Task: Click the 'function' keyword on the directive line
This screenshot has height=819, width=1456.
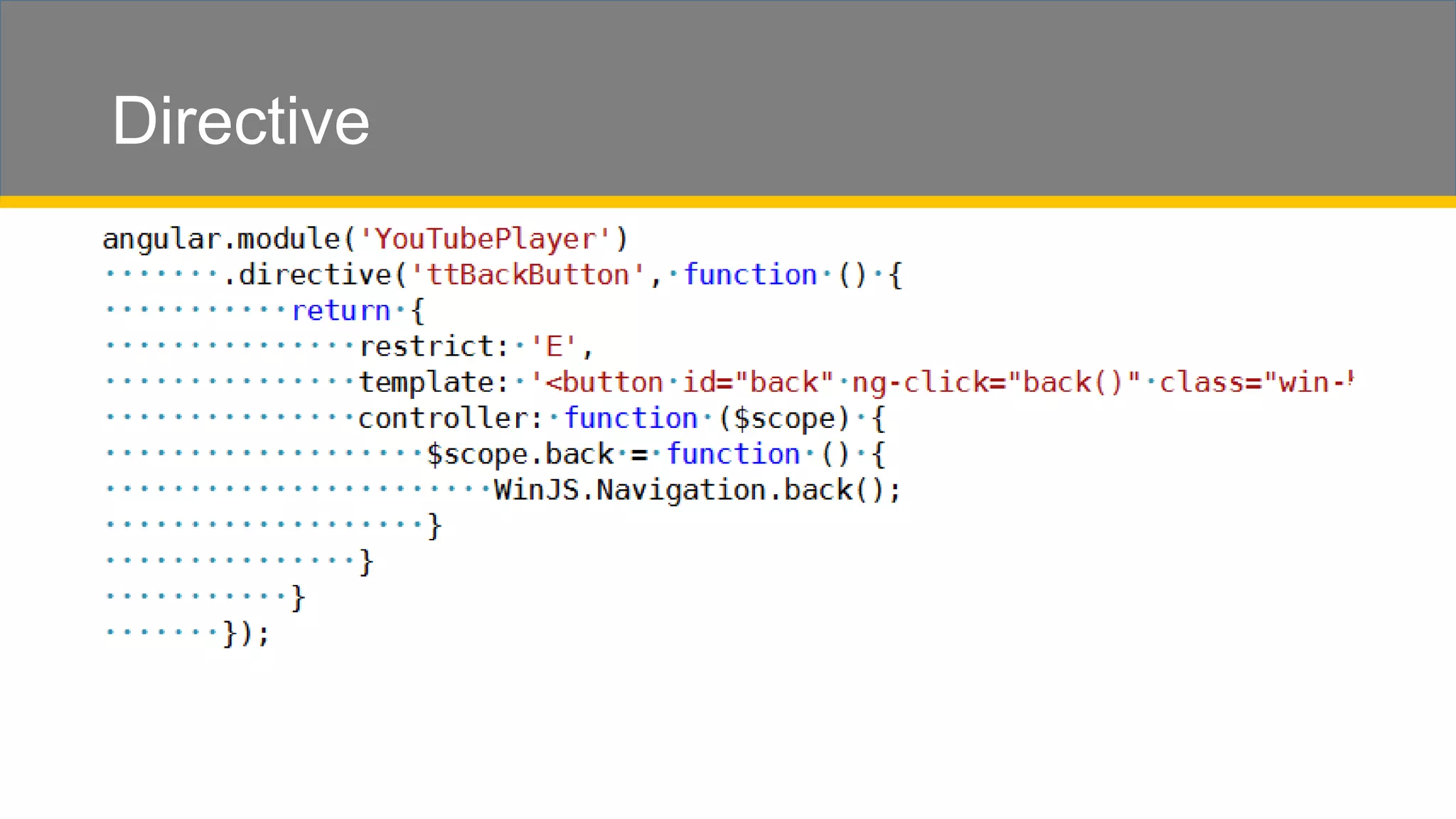Action: [x=750, y=275]
